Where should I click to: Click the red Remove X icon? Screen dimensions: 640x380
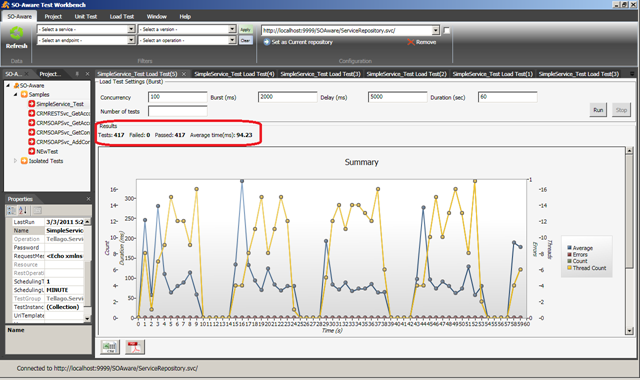(x=411, y=42)
